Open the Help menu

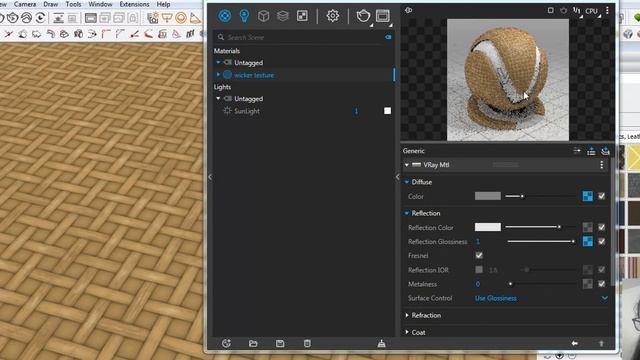click(x=163, y=4)
